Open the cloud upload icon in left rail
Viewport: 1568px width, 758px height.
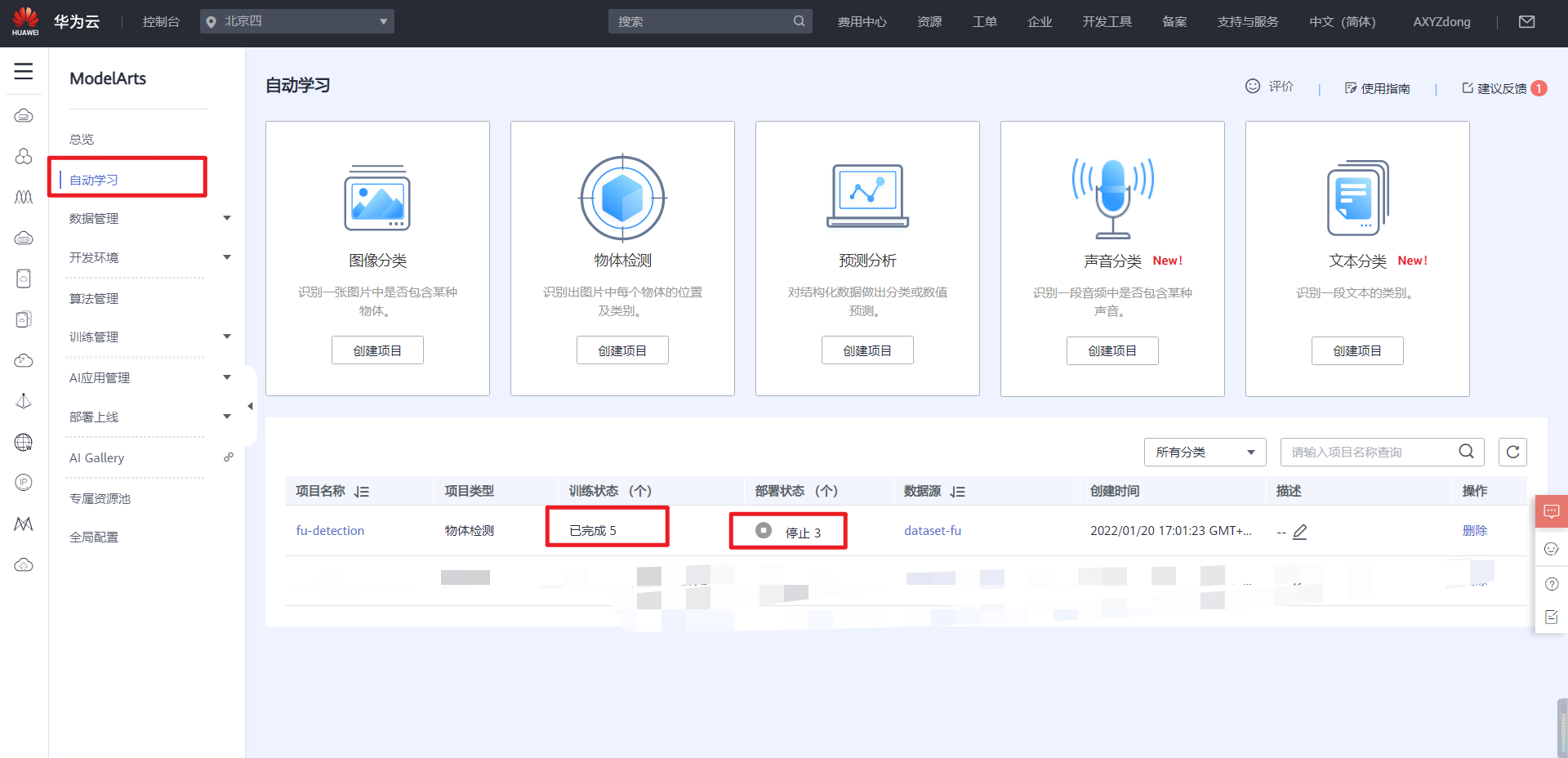(x=24, y=564)
